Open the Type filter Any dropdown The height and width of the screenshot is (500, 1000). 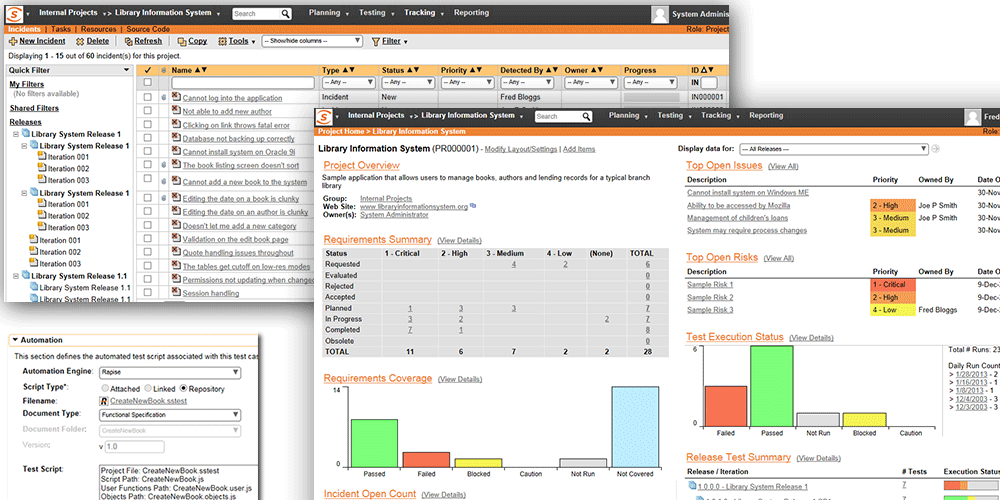click(x=349, y=82)
